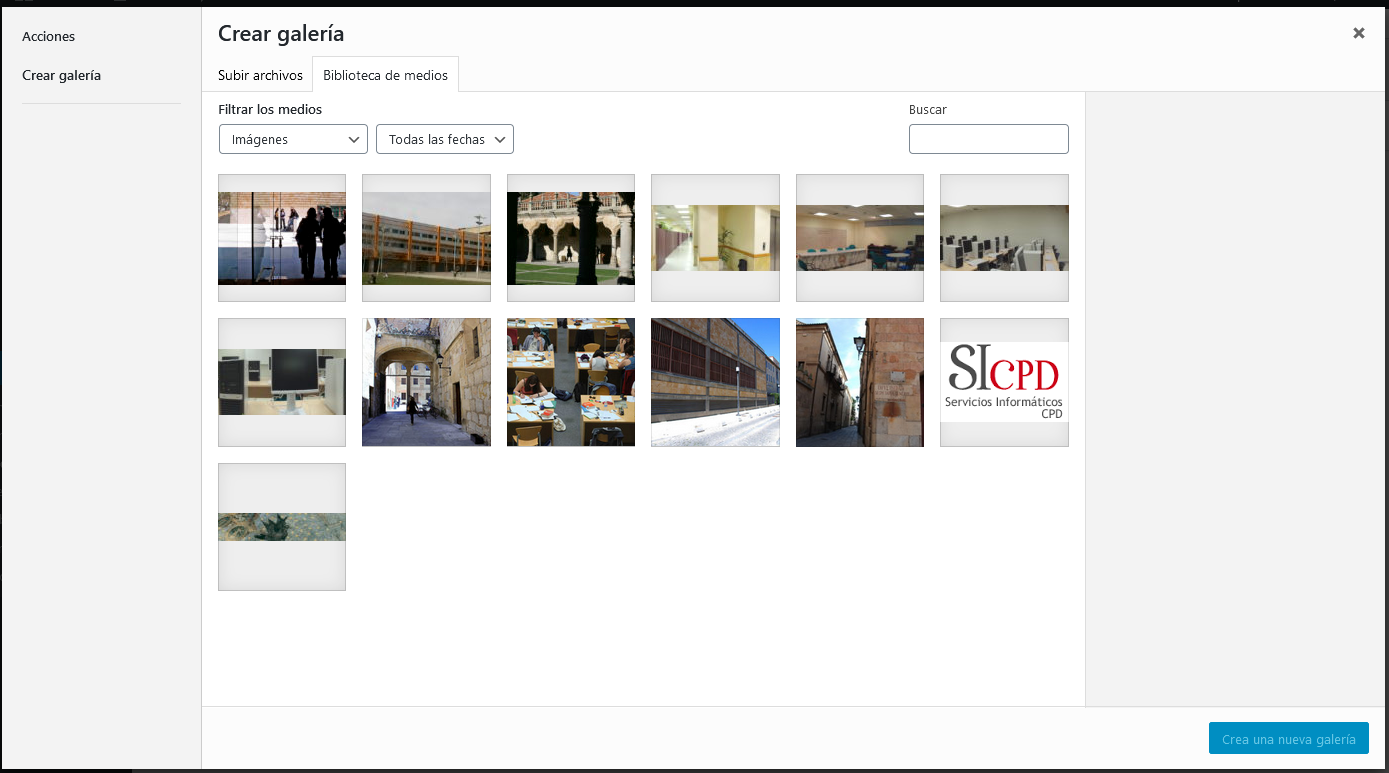Image resolution: width=1389 pixels, height=773 pixels.
Task: Select the SI CPD logo thumbnail
Action: [x=1004, y=382]
